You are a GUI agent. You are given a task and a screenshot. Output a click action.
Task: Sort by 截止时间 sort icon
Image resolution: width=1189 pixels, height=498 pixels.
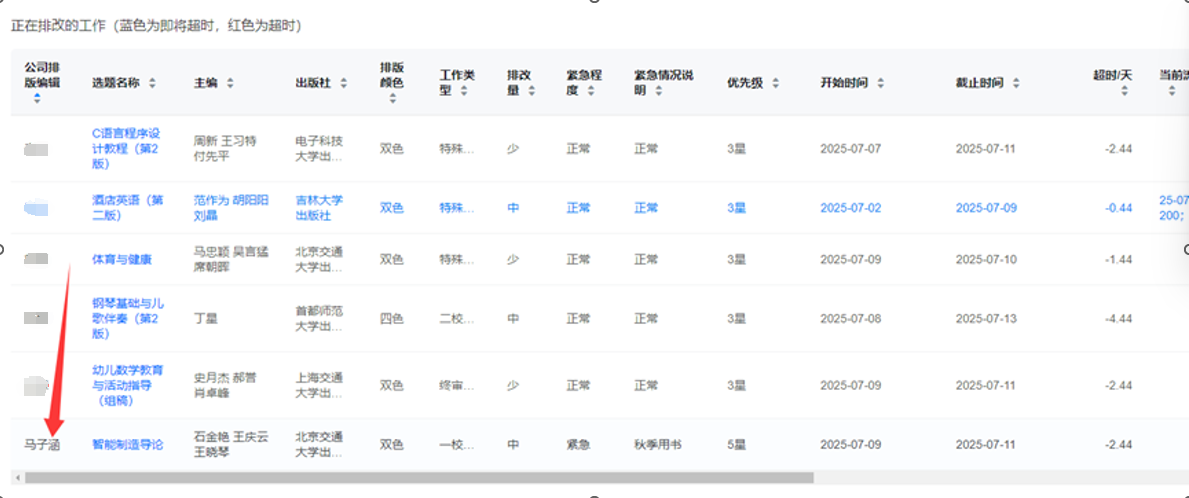pos(1016,83)
